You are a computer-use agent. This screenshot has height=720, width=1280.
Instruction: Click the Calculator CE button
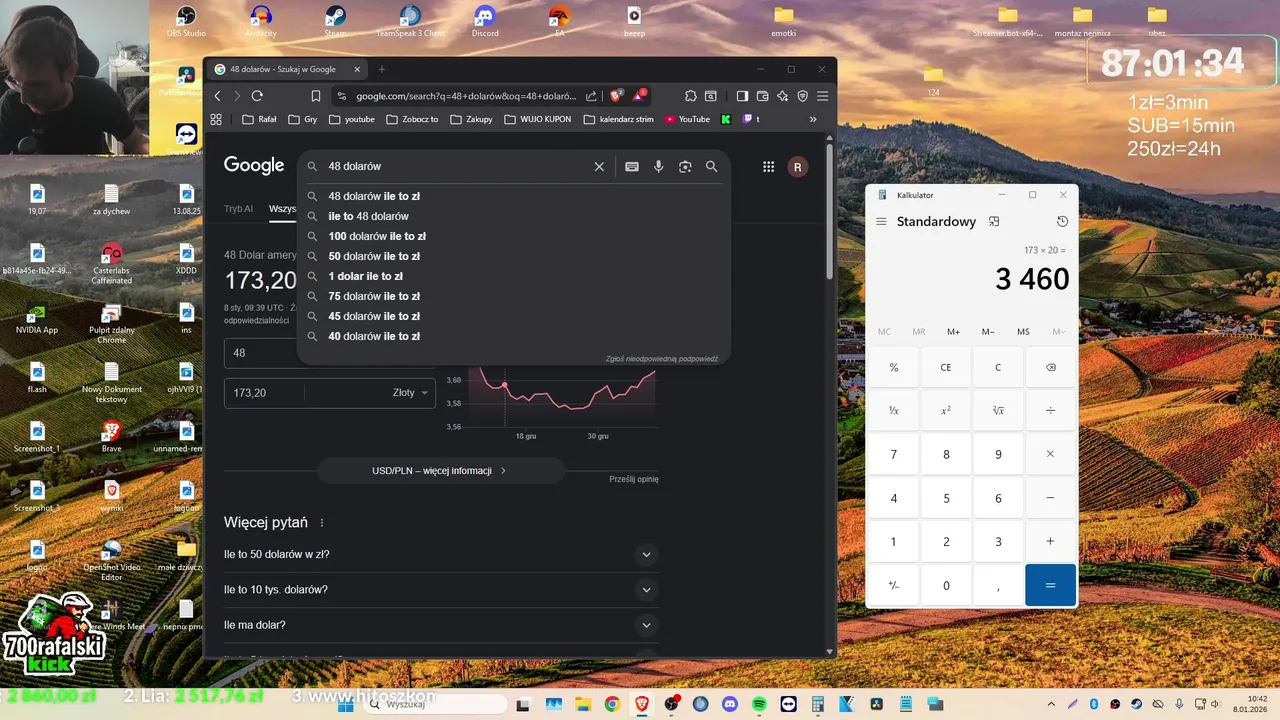[946, 367]
